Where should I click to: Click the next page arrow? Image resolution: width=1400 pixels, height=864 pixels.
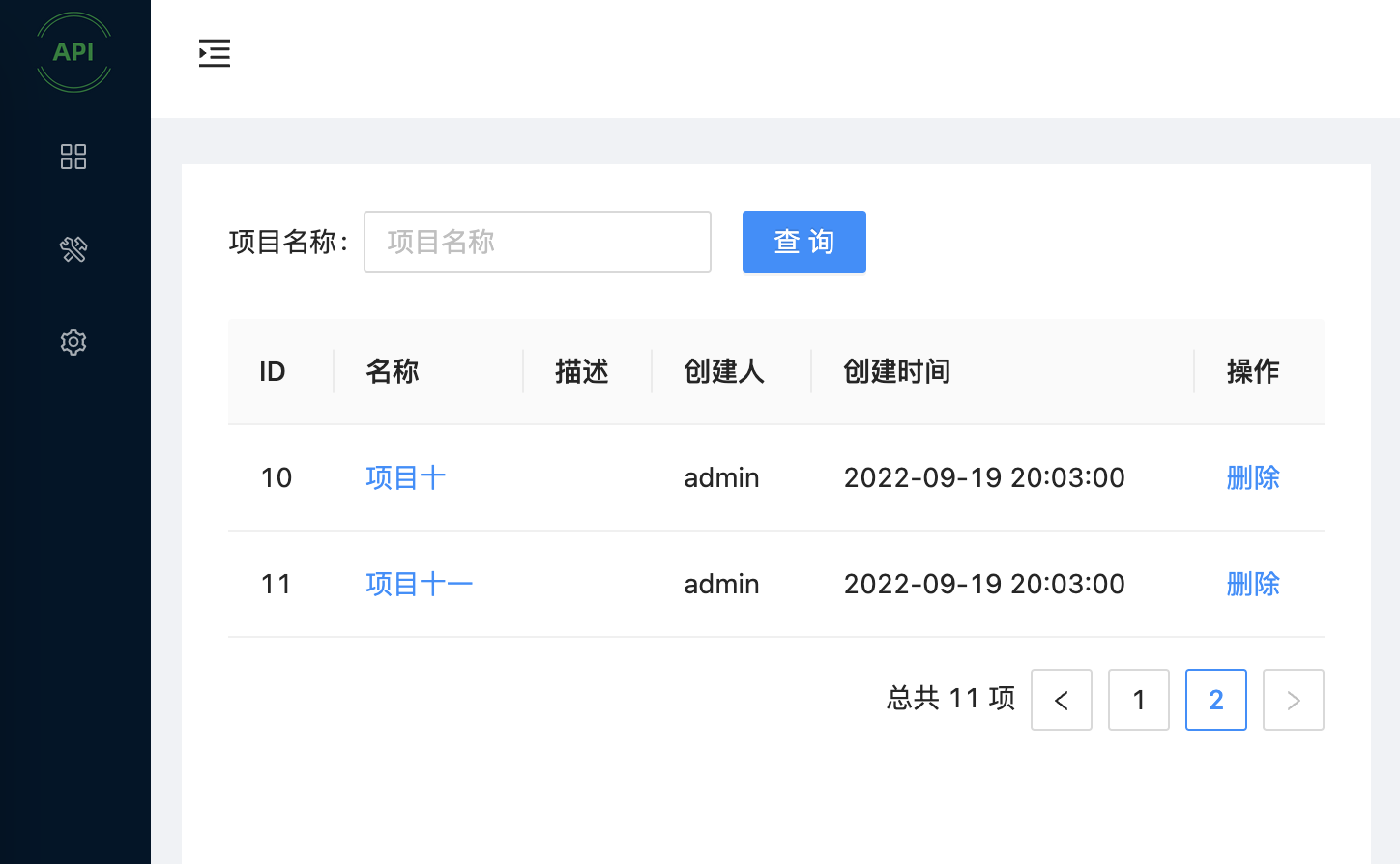pos(1294,700)
